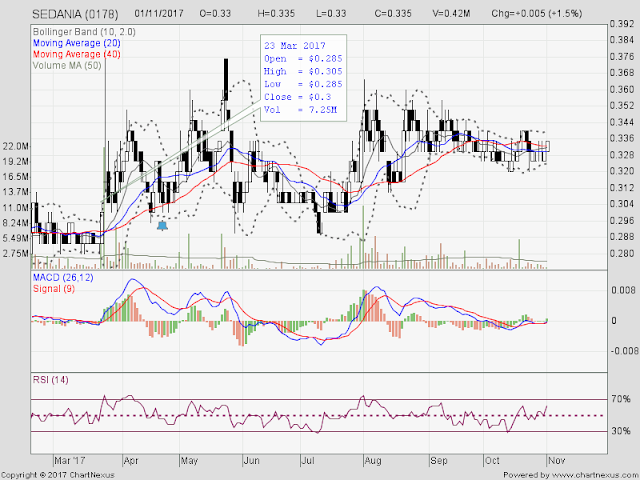Click the tooltip Open = $0.285 line

(303, 58)
